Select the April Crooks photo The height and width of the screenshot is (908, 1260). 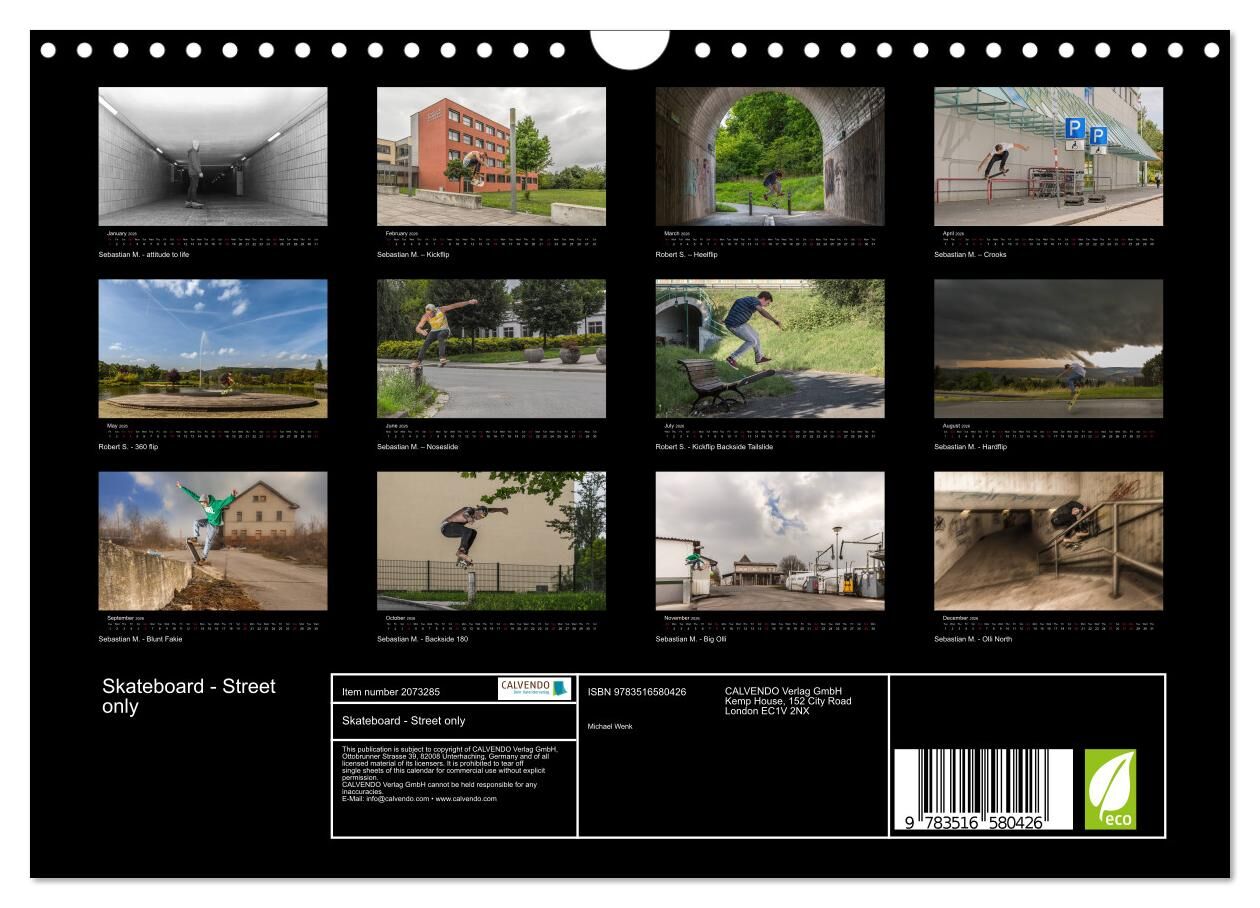[x=1048, y=156]
